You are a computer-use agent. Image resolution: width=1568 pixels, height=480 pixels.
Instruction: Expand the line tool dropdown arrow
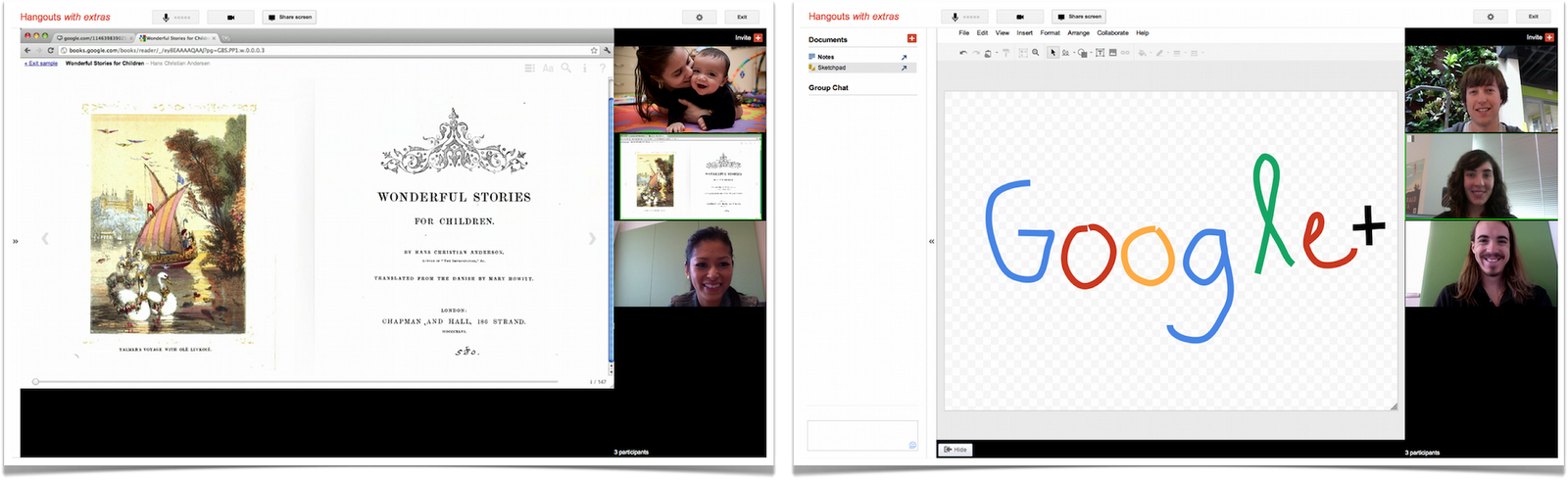click(x=1074, y=53)
